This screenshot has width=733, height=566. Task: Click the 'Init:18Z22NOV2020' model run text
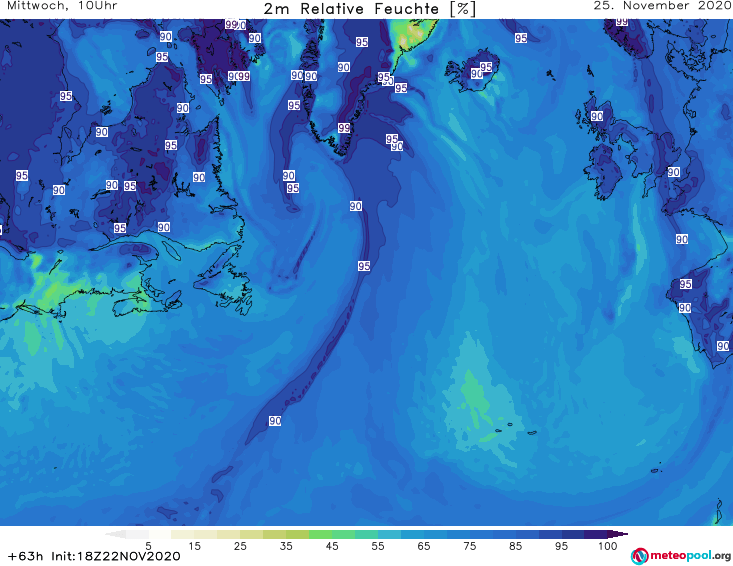115,556
